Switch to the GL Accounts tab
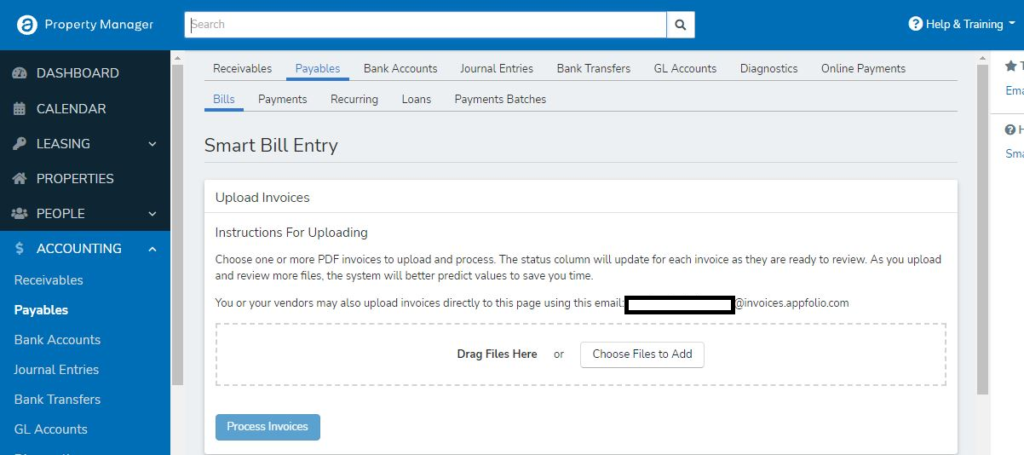The height and width of the screenshot is (455, 1024). point(685,69)
